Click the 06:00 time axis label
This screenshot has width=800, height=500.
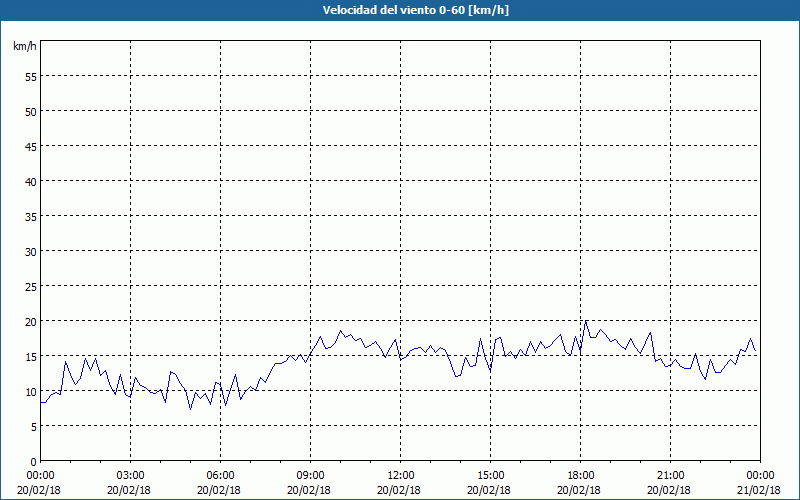(220, 476)
